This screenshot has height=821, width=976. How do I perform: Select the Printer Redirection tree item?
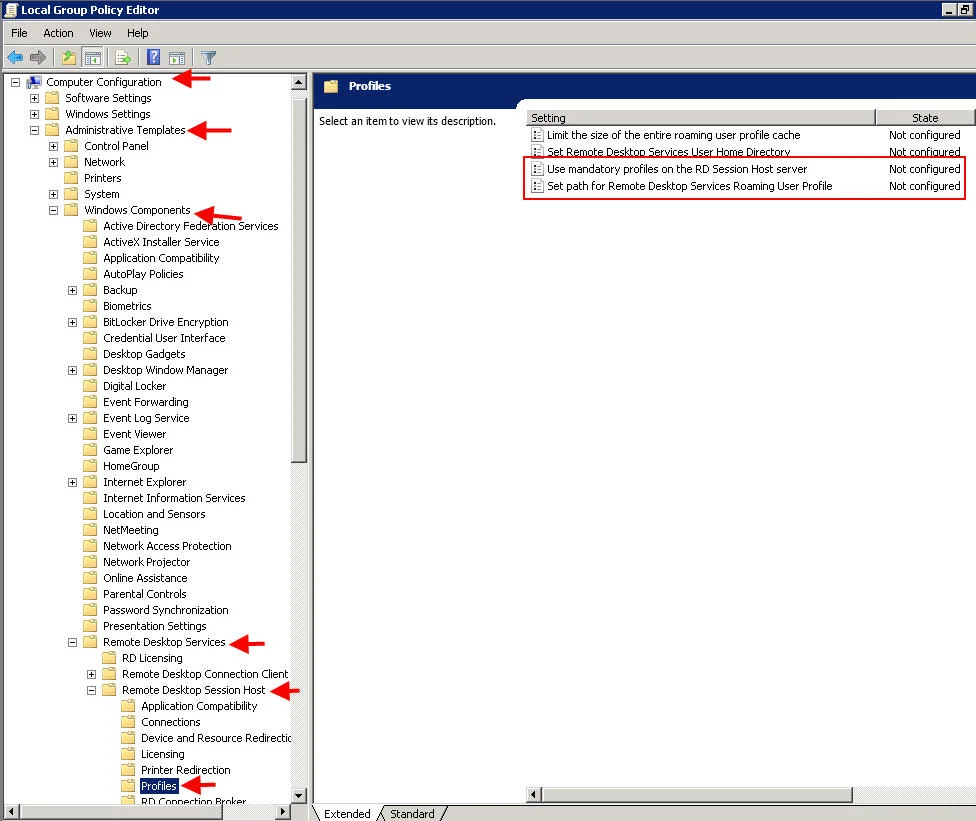[x=185, y=770]
